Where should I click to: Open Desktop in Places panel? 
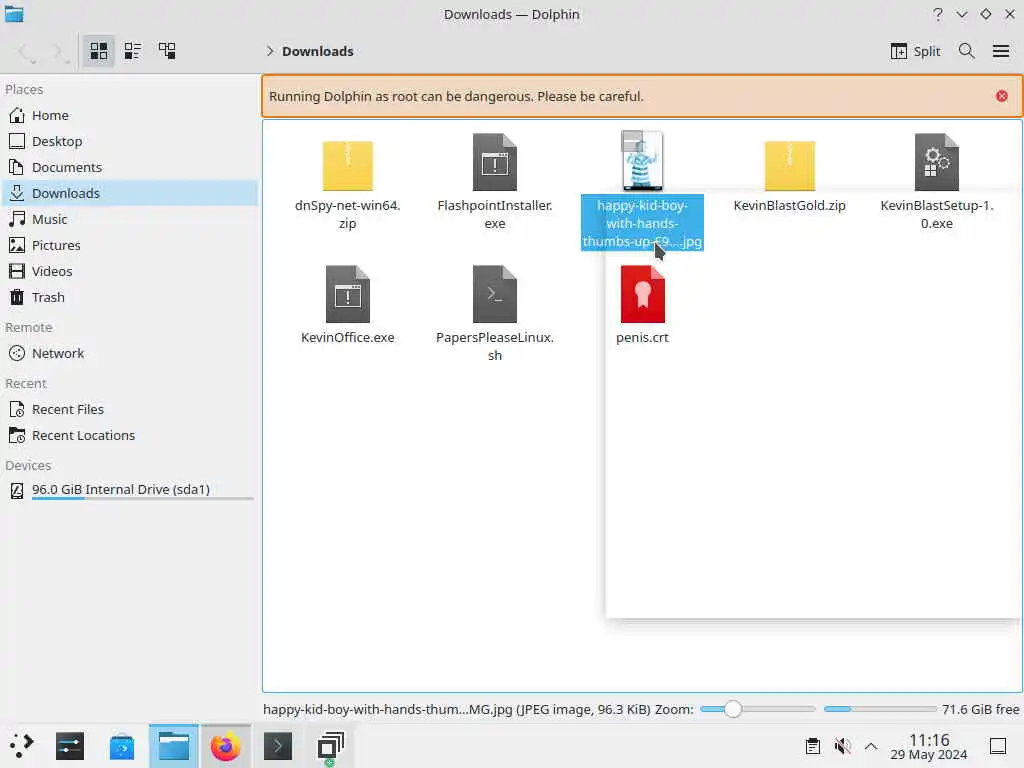[129, 141]
